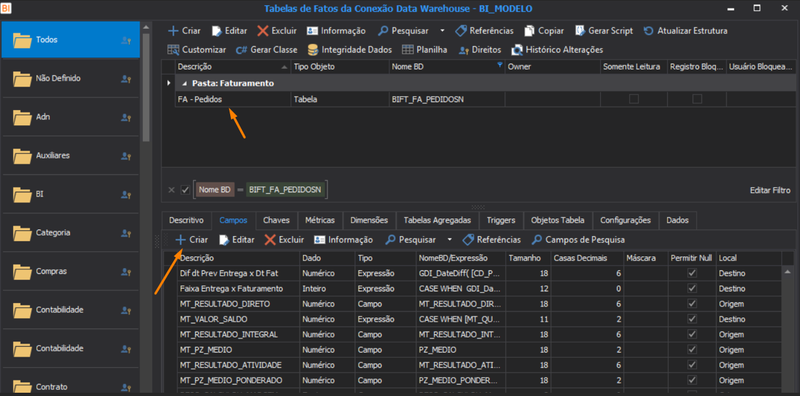Switch to the Métricas tab

point(320,220)
